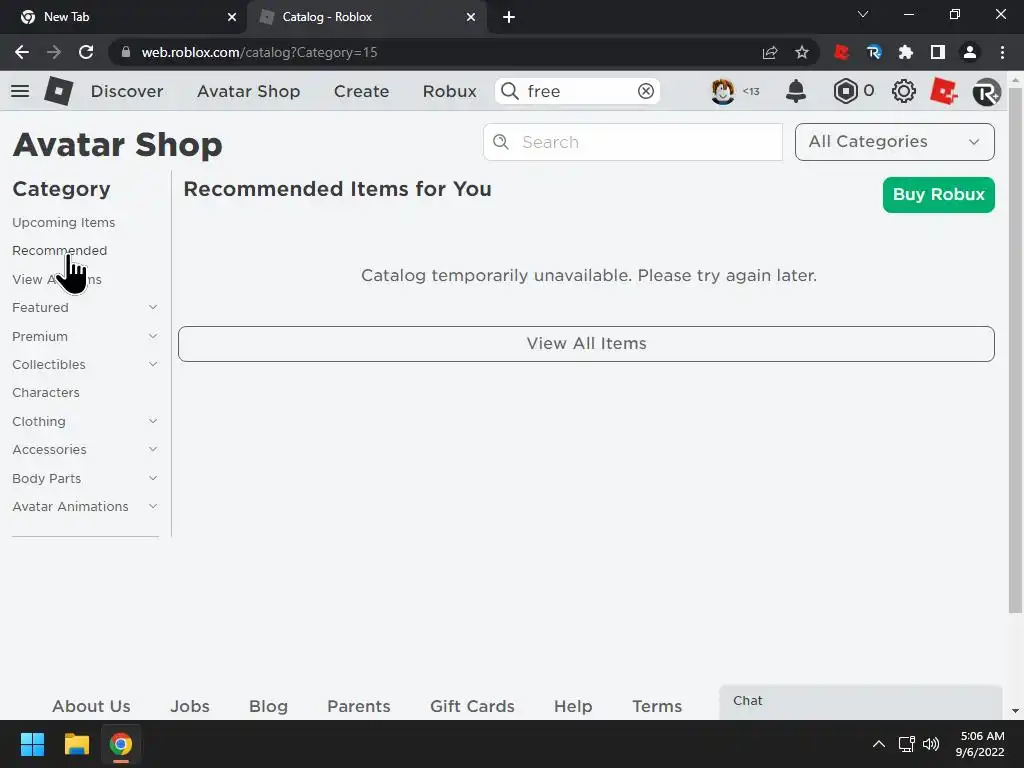Bookmark this page with the star icon
The width and height of the screenshot is (1024, 768).
[x=802, y=52]
